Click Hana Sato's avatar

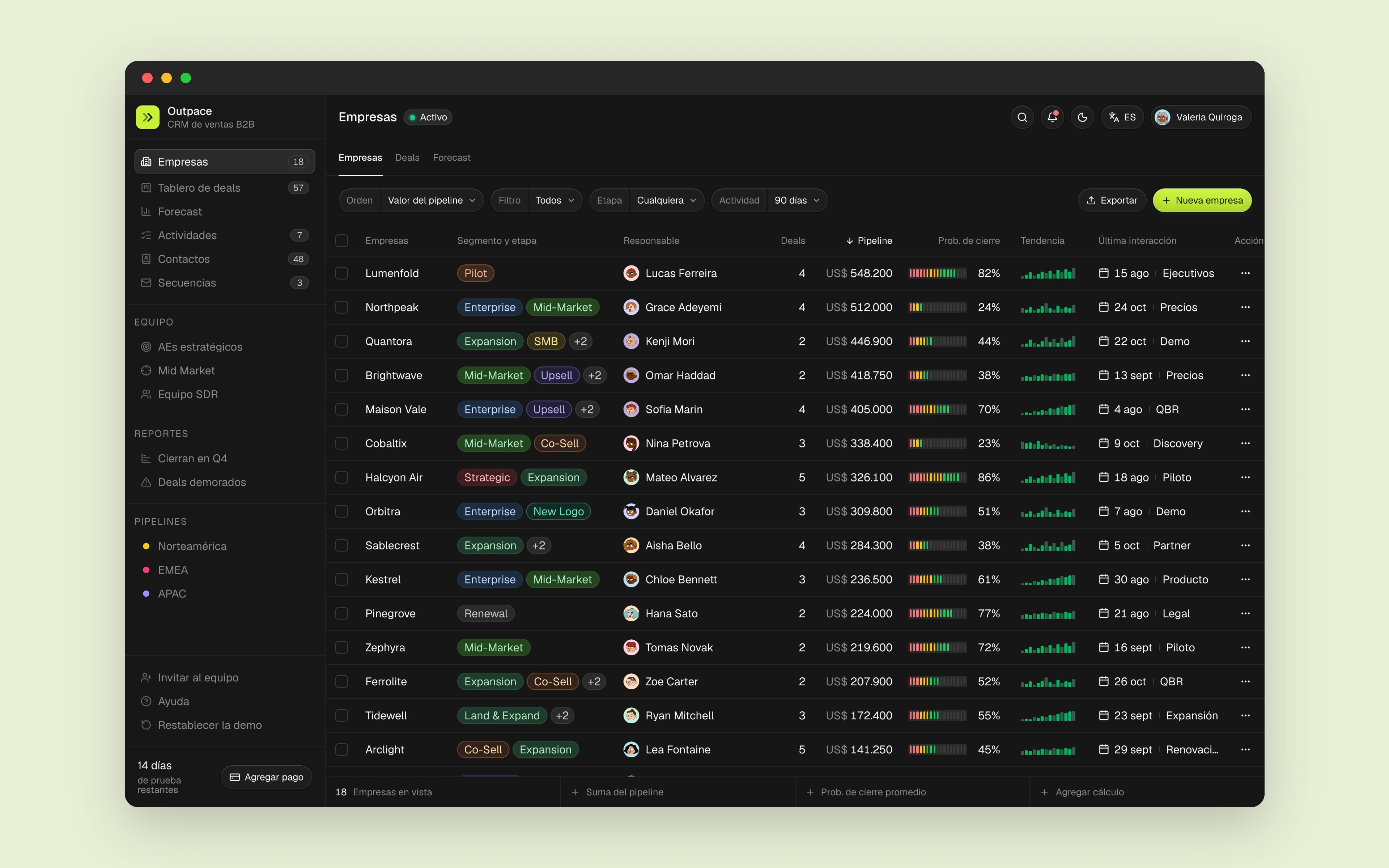pos(631,614)
